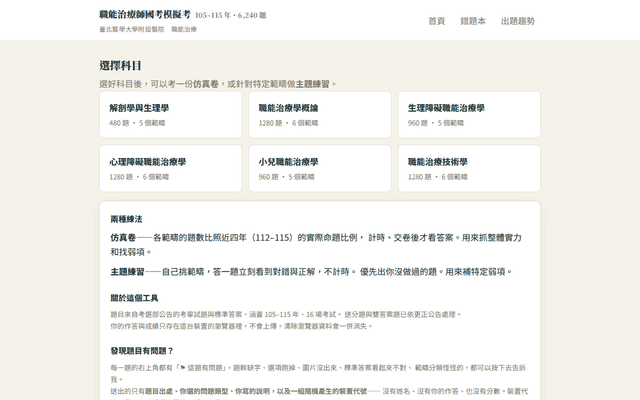The image size is (640, 400).
Task: Open the 出題趨勢 nav link
Action: pyautogui.click(x=518, y=21)
